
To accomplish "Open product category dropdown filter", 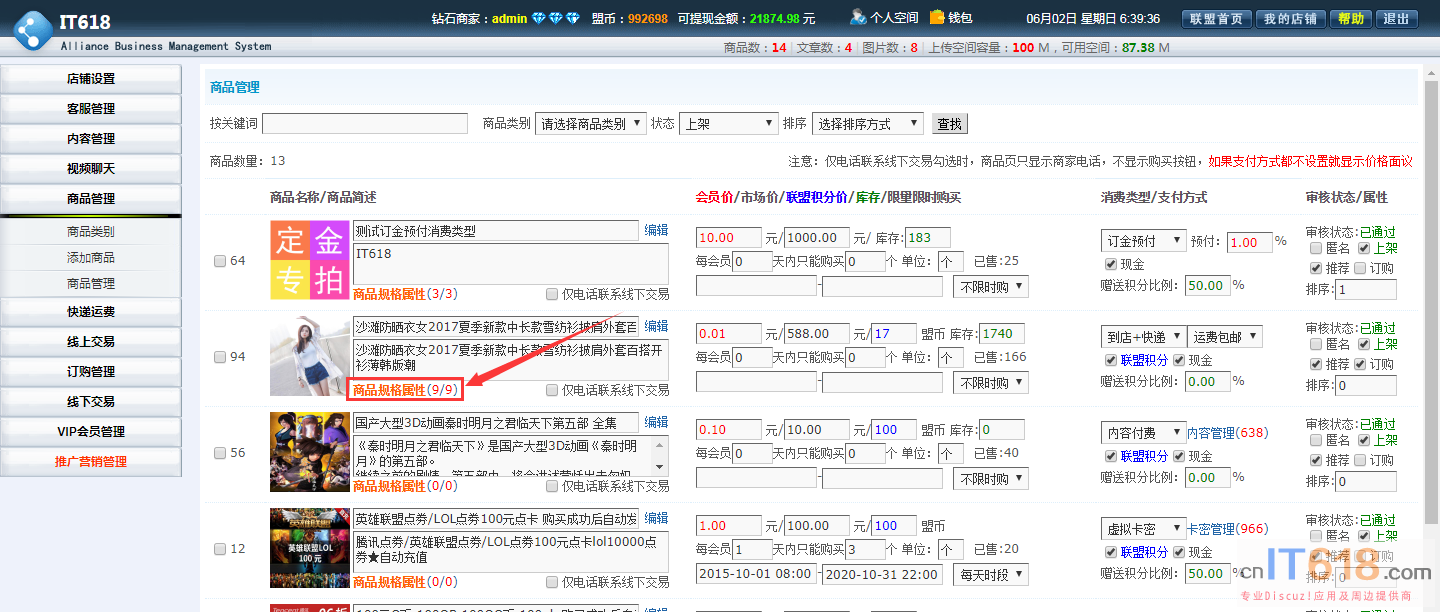I will tap(591, 124).
